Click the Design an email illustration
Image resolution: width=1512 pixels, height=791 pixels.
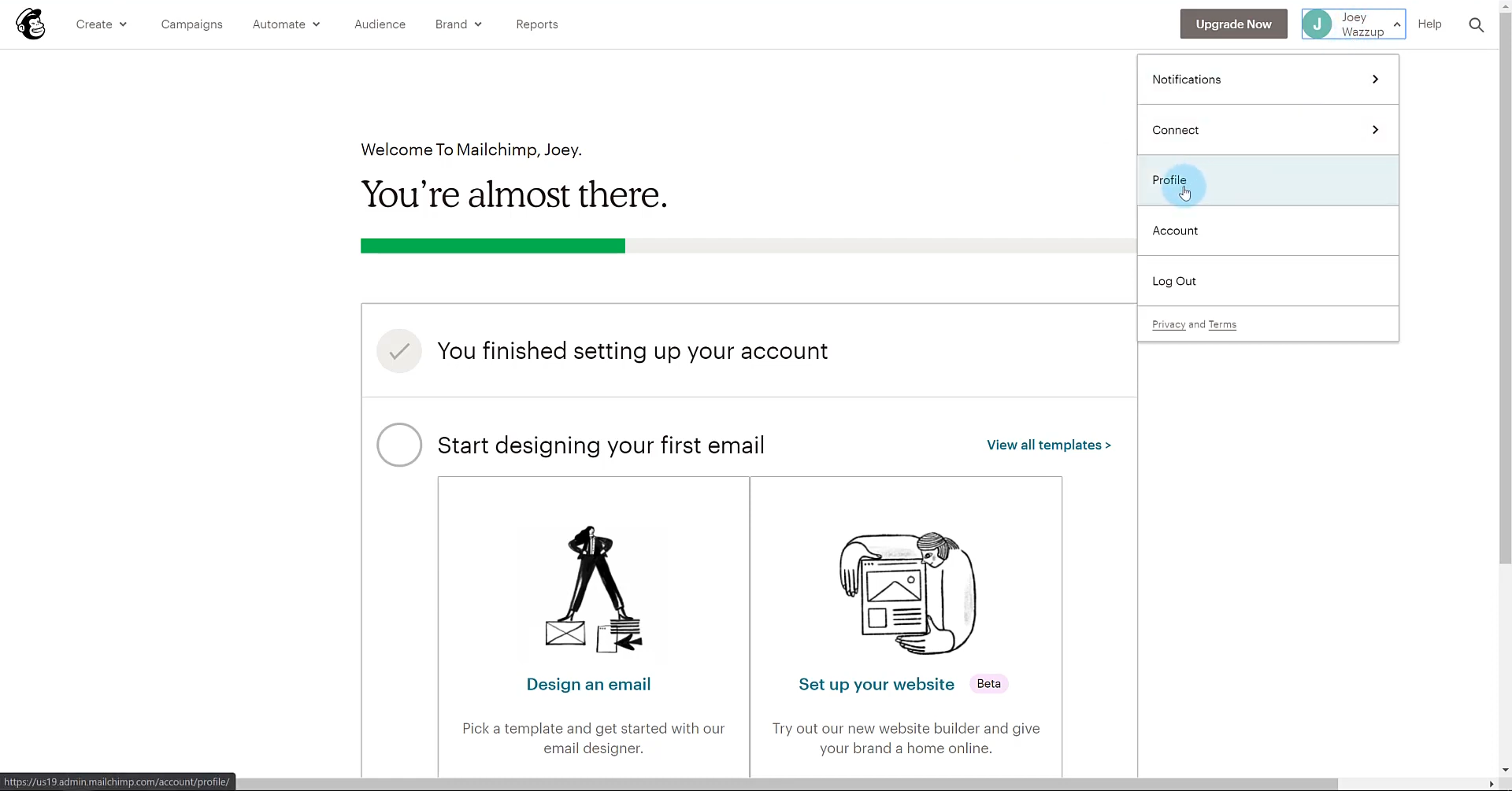pos(593,590)
